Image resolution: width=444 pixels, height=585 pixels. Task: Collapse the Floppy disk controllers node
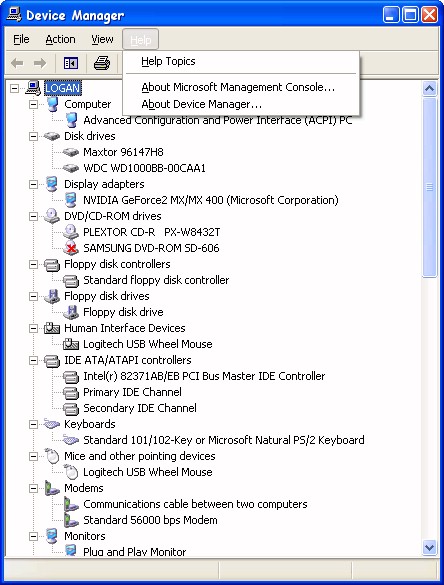click(x=34, y=264)
